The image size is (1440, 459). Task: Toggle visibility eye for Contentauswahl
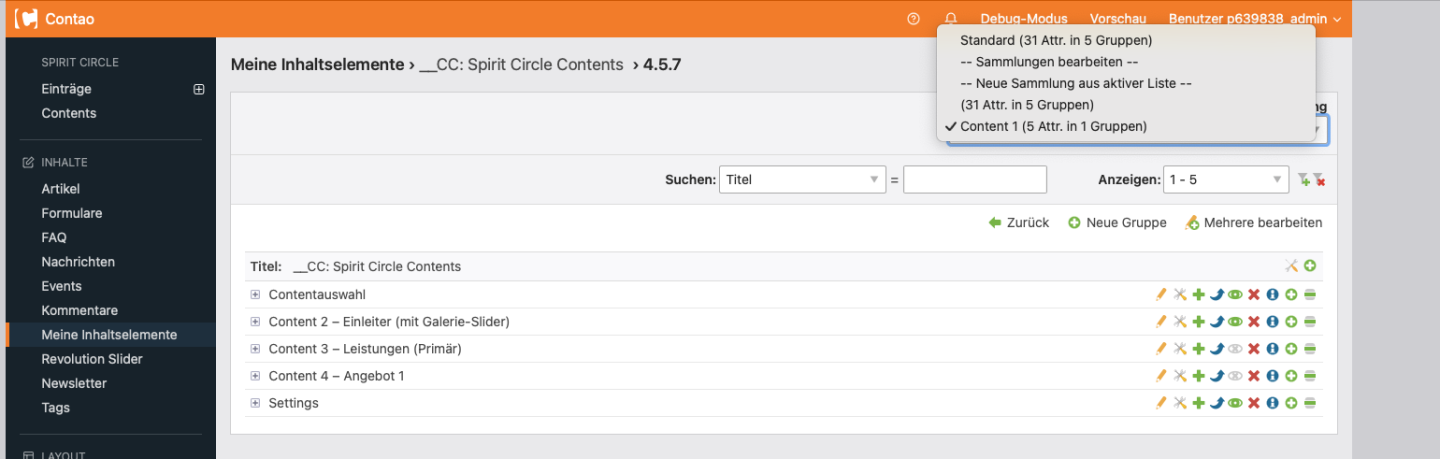1235,295
